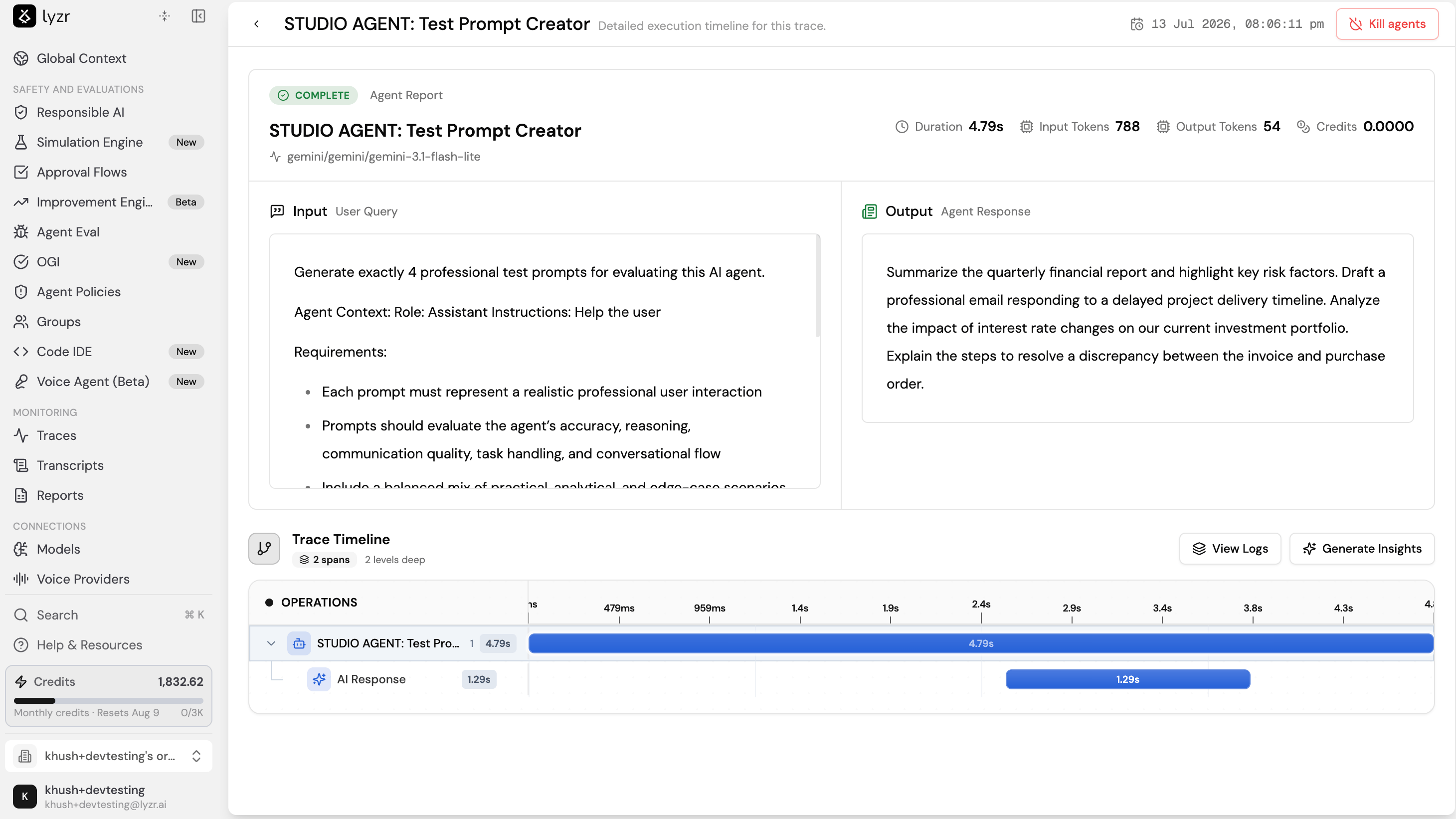The image size is (1456, 819).
Task: Click the Output document icon
Action: (869, 211)
